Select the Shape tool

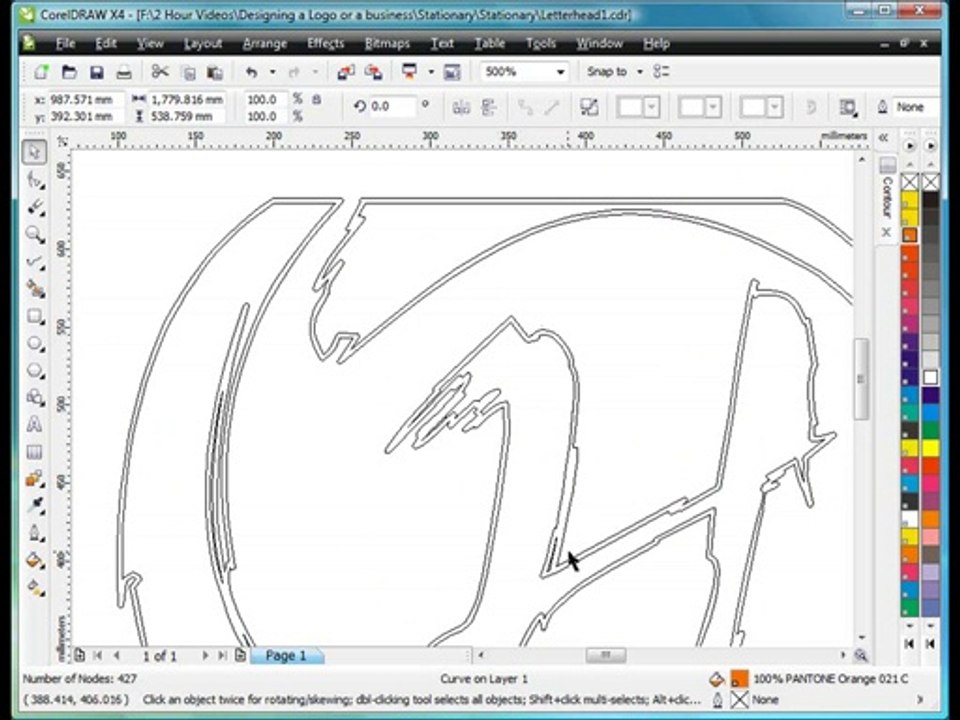click(x=35, y=180)
